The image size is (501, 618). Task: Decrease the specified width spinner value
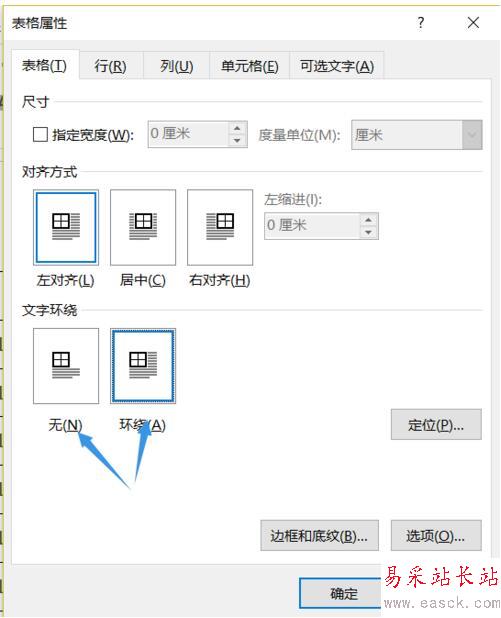(237, 141)
